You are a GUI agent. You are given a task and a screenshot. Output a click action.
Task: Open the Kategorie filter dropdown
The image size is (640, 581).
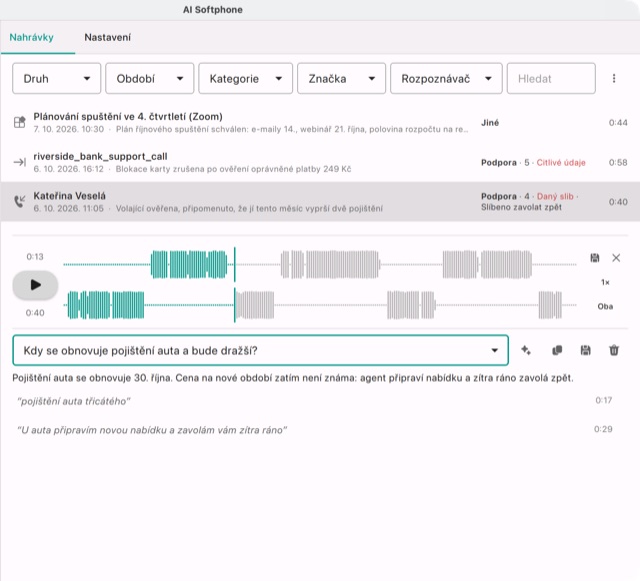(245, 78)
